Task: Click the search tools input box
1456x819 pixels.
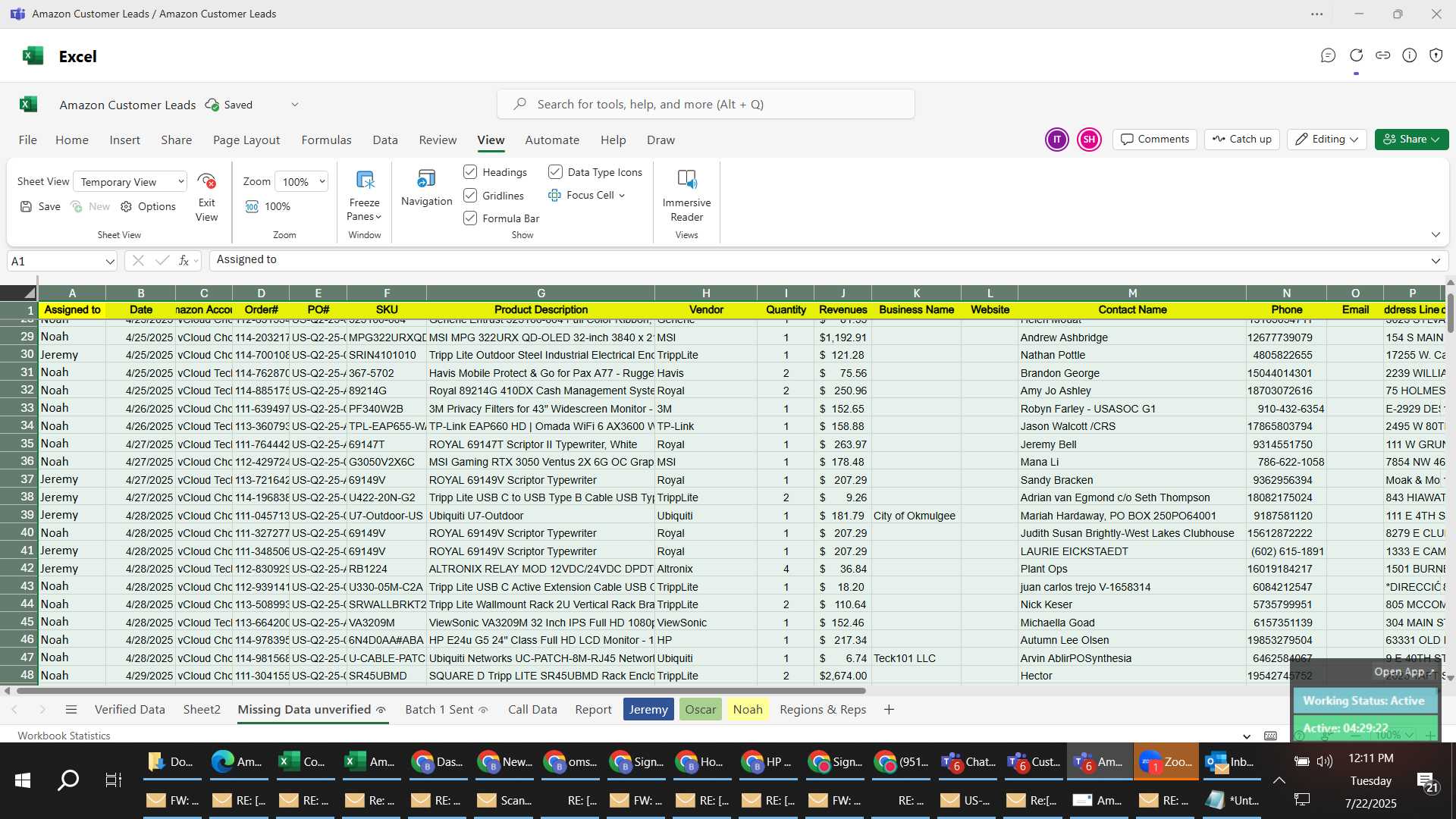Action: click(x=706, y=105)
